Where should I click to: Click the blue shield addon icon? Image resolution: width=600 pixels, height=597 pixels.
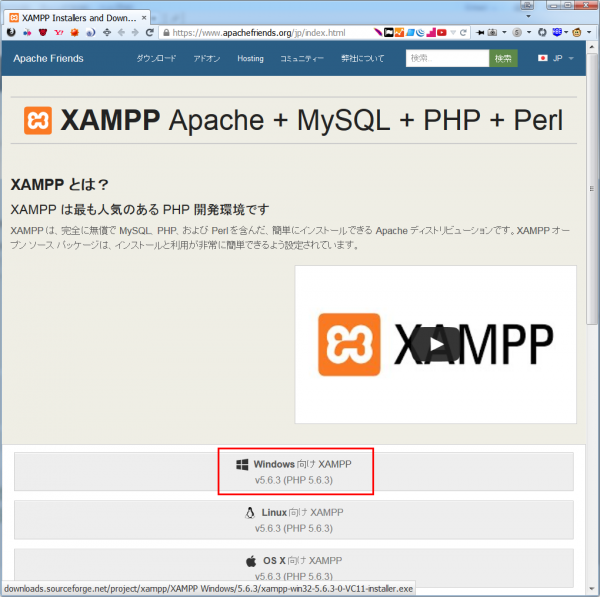pos(557,32)
